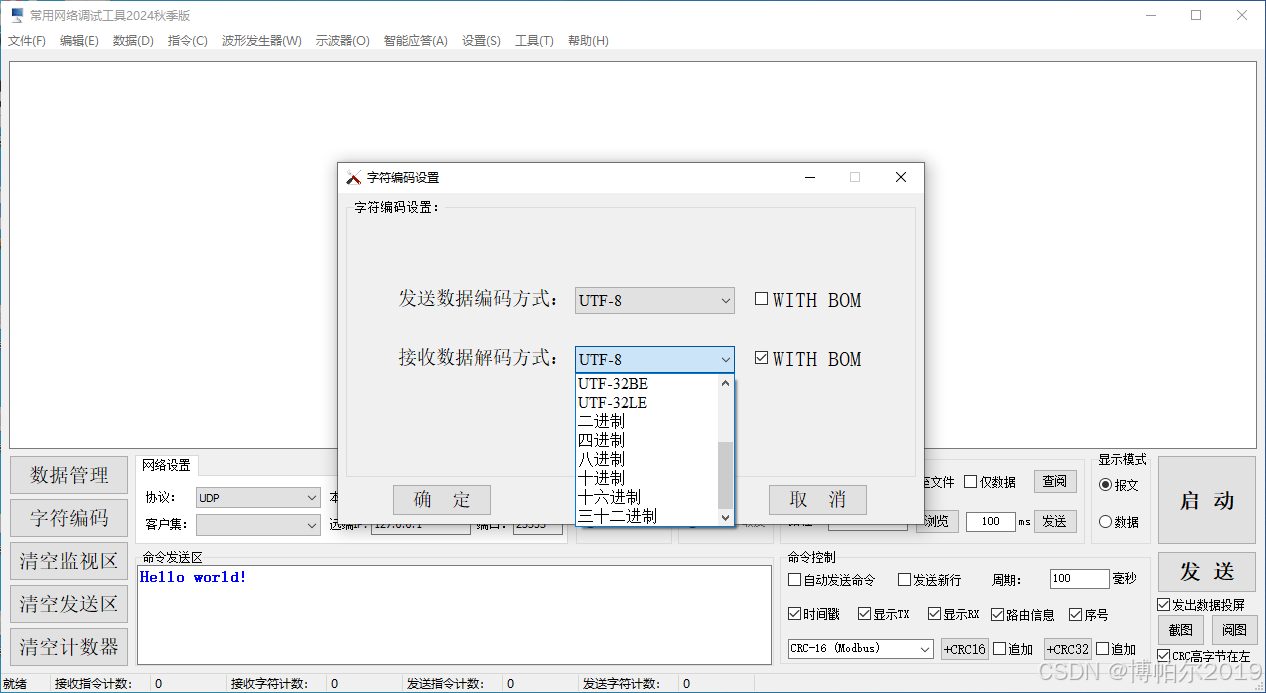This screenshot has width=1266, height=693.
Task: Select UTF-32BE from decoding list
Action: pos(647,384)
